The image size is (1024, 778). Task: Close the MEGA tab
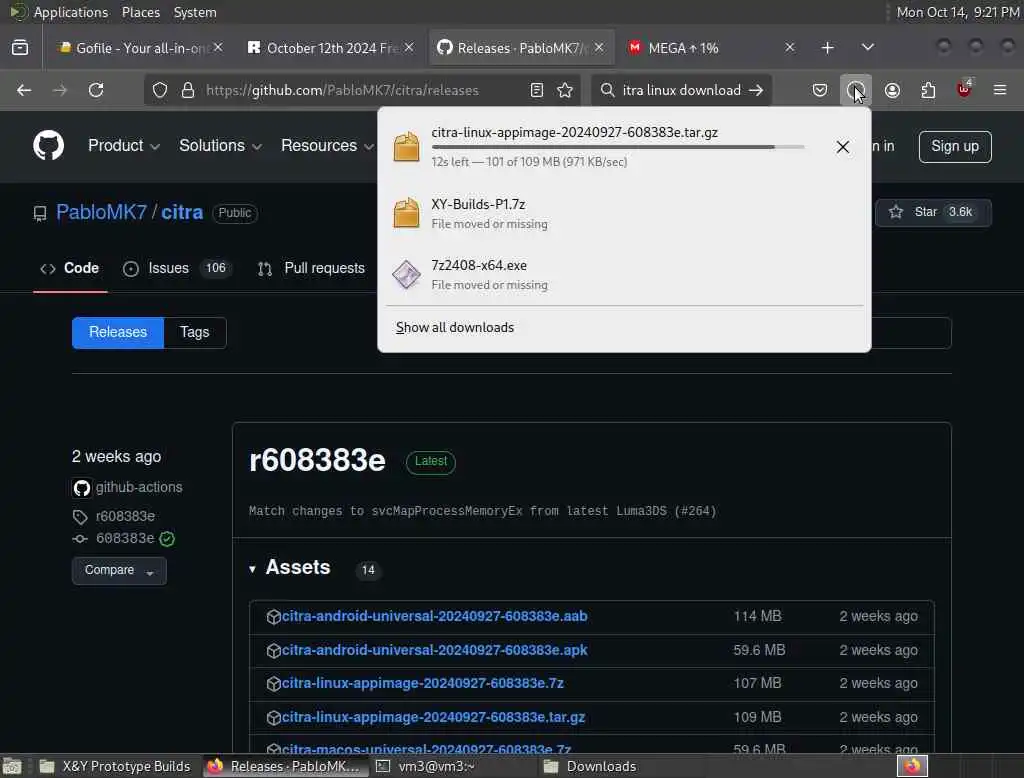click(x=790, y=48)
